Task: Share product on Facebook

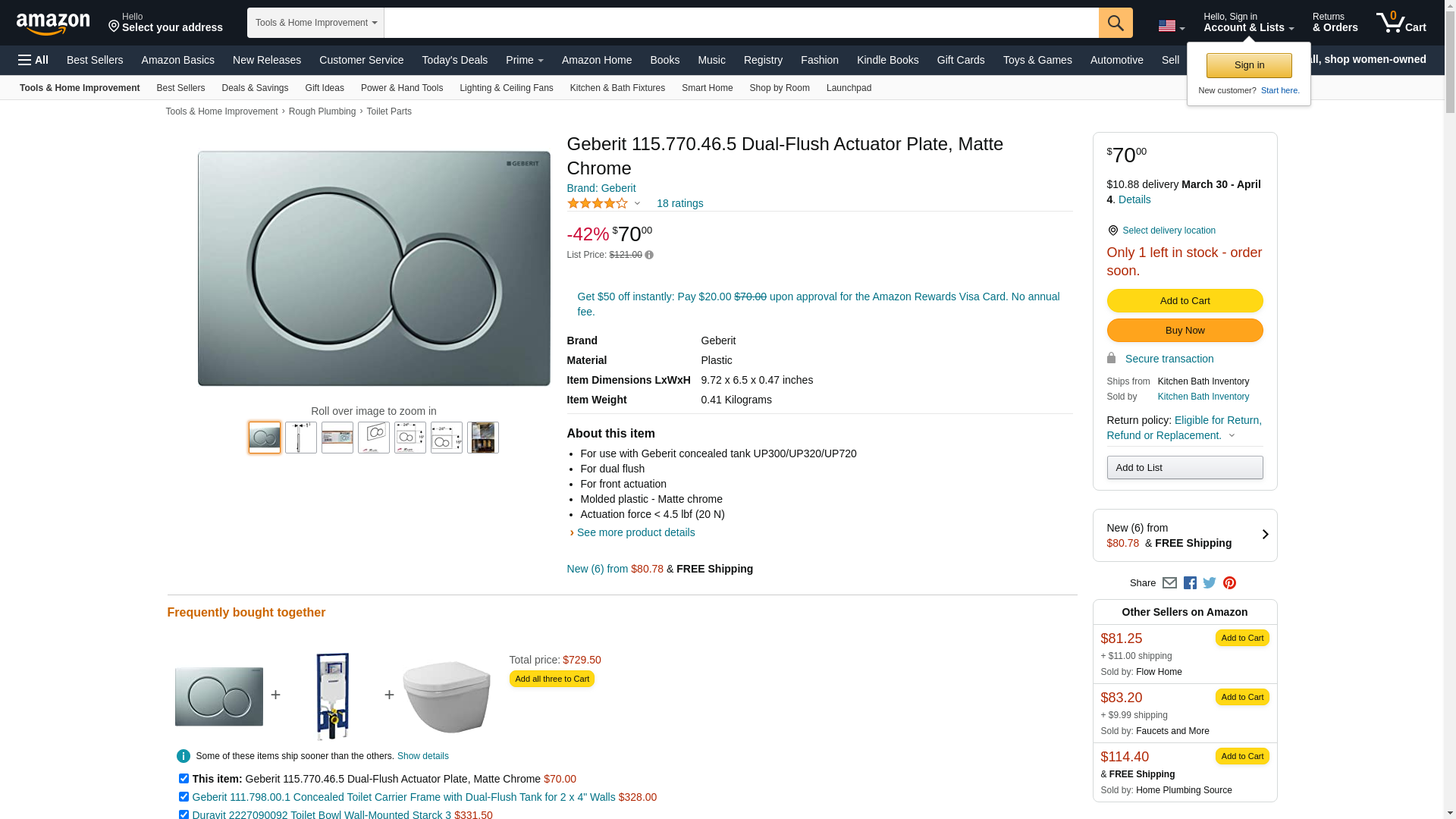Action: click(x=1190, y=583)
